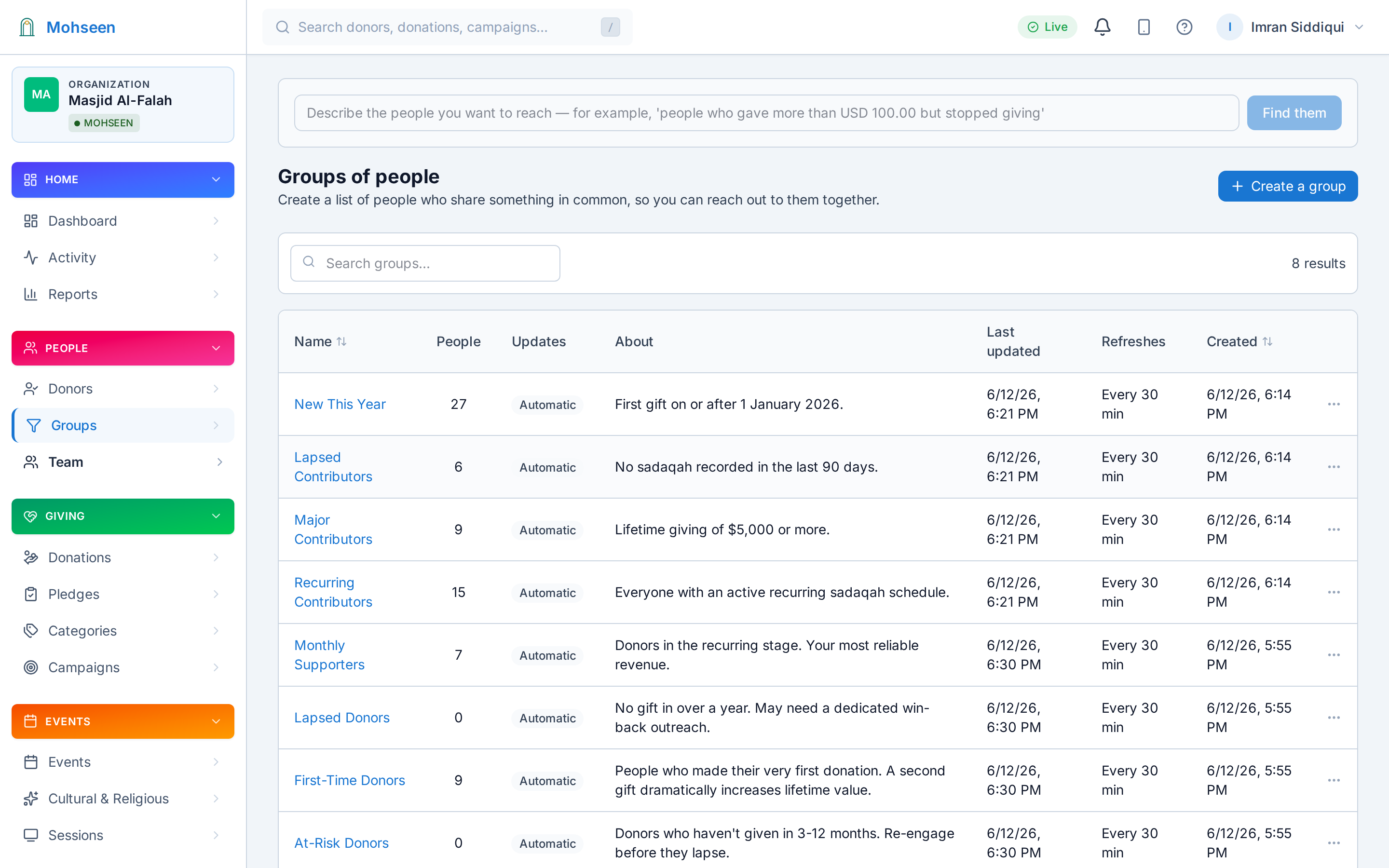Click the Donations hand-heart icon
The height and width of the screenshot is (868, 1389).
click(x=30, y=557)
